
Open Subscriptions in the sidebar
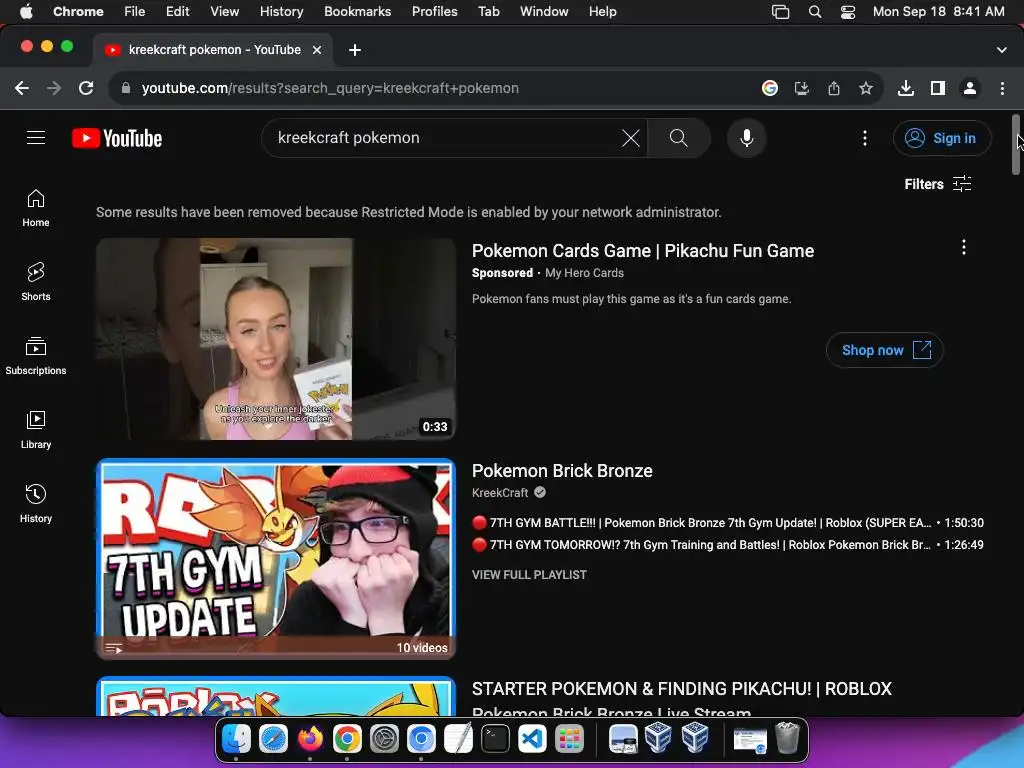click(x=36, y=355)
